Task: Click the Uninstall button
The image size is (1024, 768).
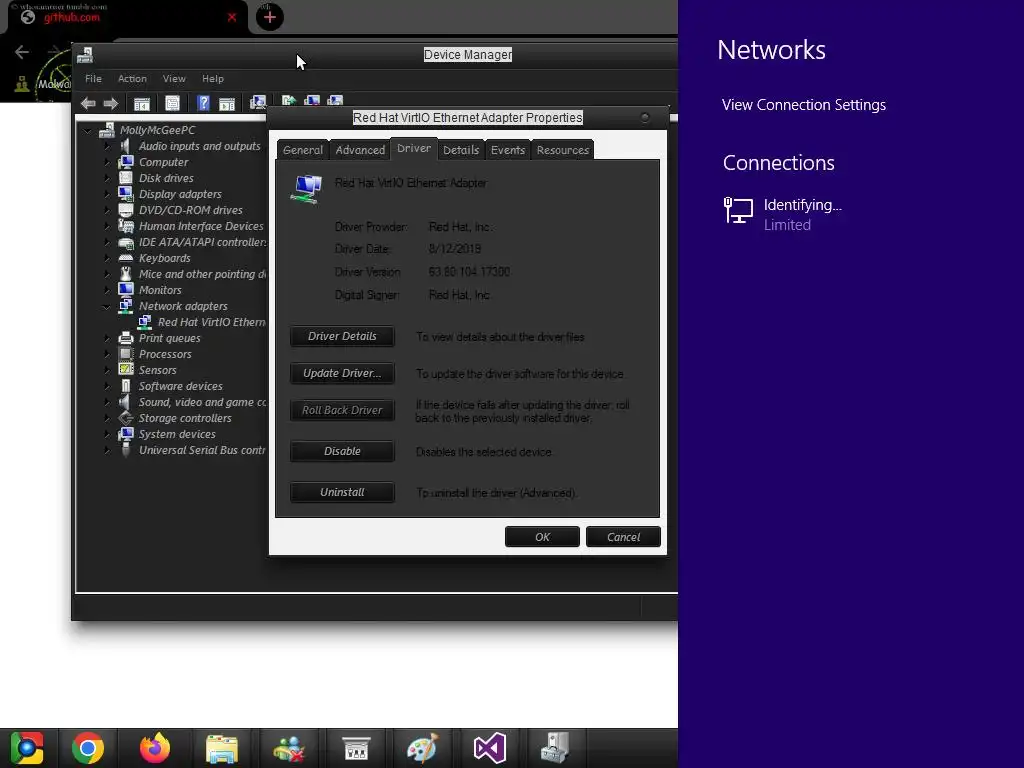Action: [x=342, y=492]
